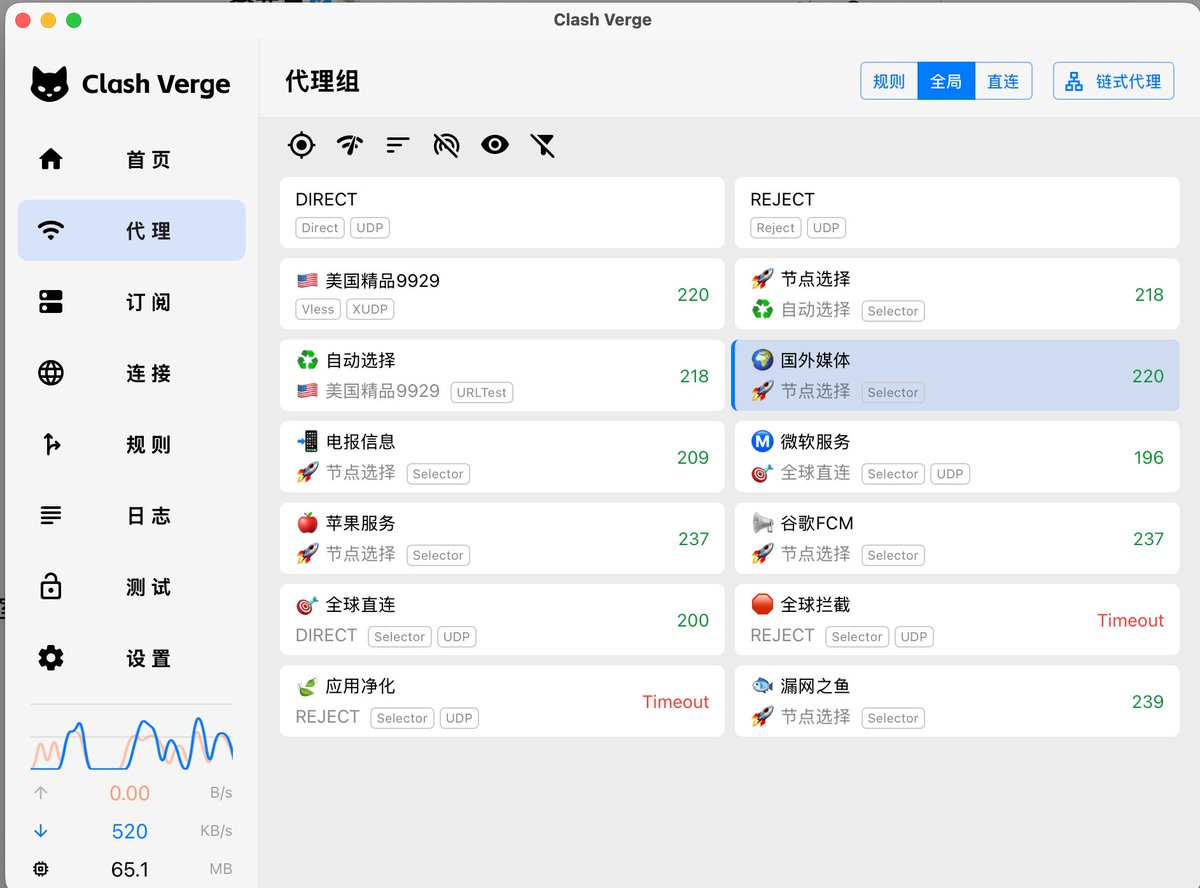1200x888 pixels.
Task: Toggle the eye icon to show proxy details
Action: click(494, 145)
